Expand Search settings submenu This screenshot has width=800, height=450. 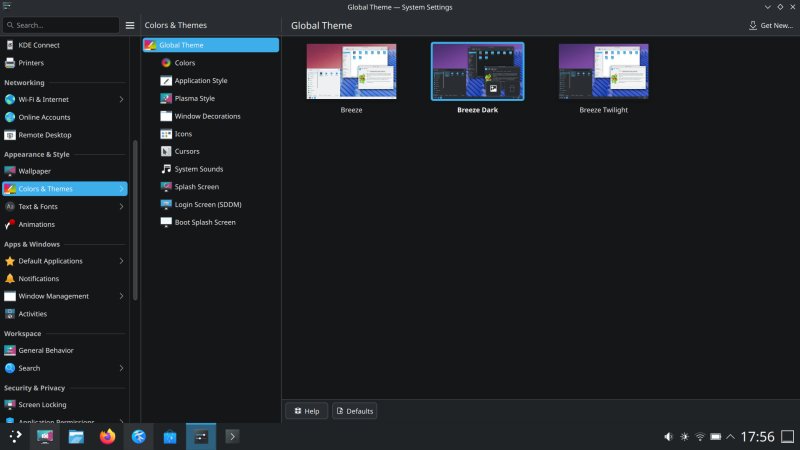(121, 368)
